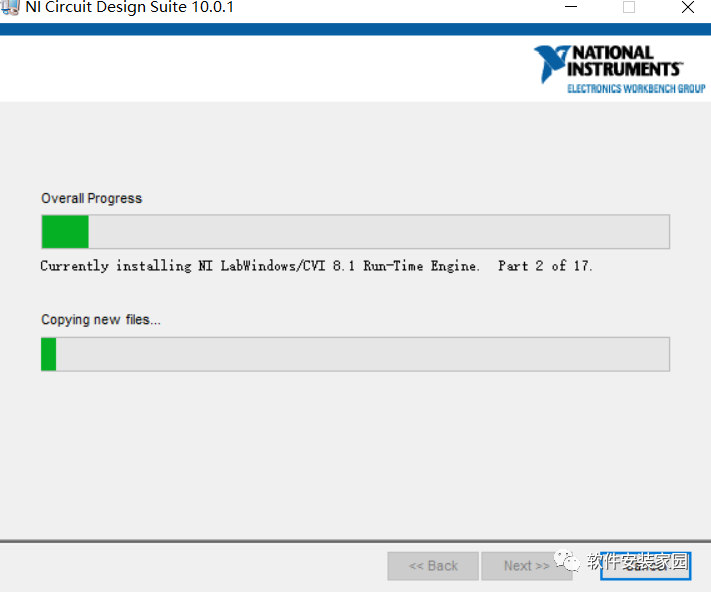711x592 pixels.
Task: Click the Overall Progress bar
Action: point(356,232)
